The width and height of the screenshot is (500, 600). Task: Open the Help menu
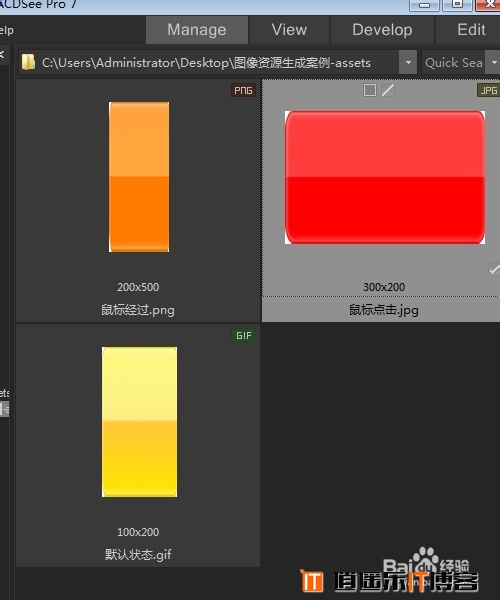tap(6, 30)
